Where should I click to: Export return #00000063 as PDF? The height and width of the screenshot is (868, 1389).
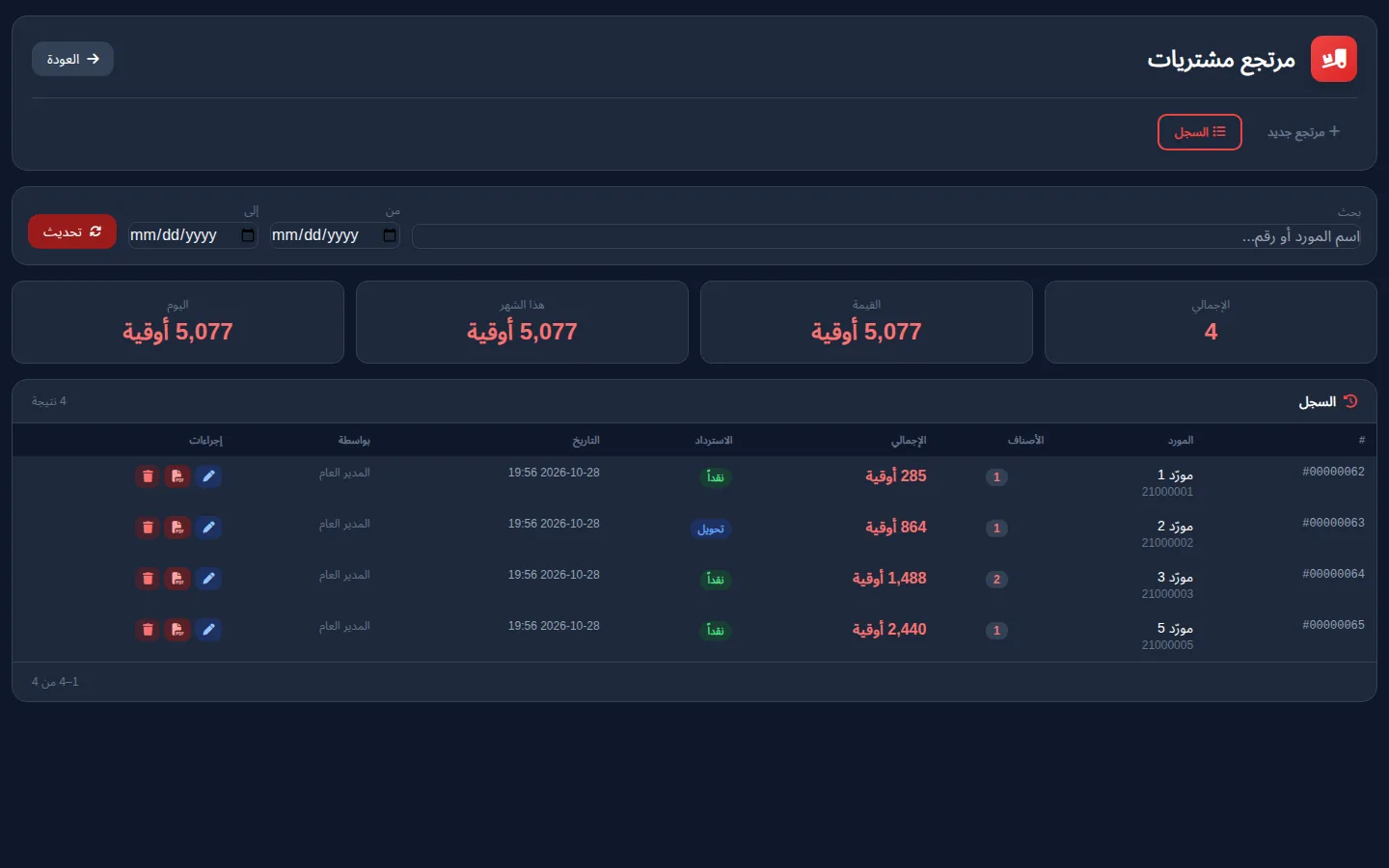(177, 528)
